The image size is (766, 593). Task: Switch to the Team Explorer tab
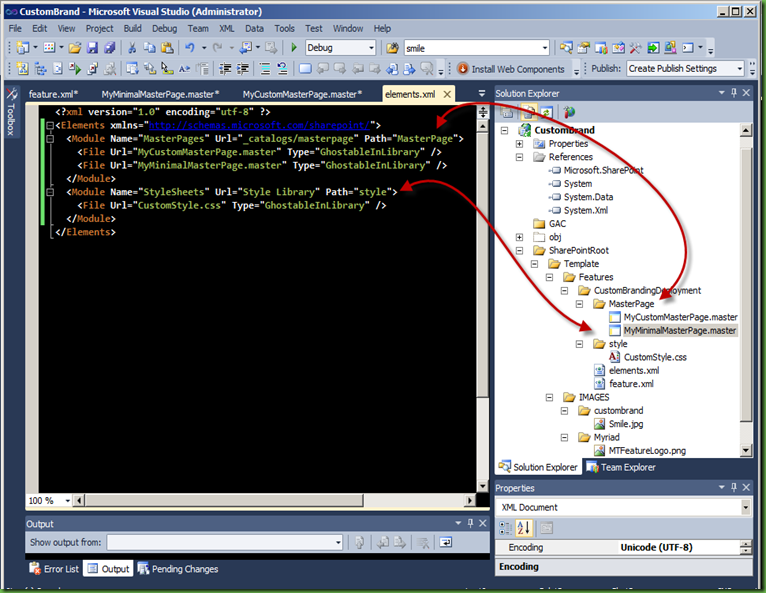[621, 467]
